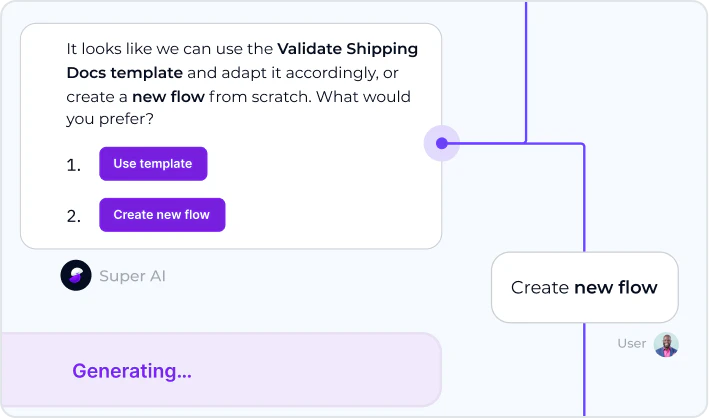Screen dimensions: 709x418
Task: Click the "User" label beside the avatar
Action: [631, 344]
